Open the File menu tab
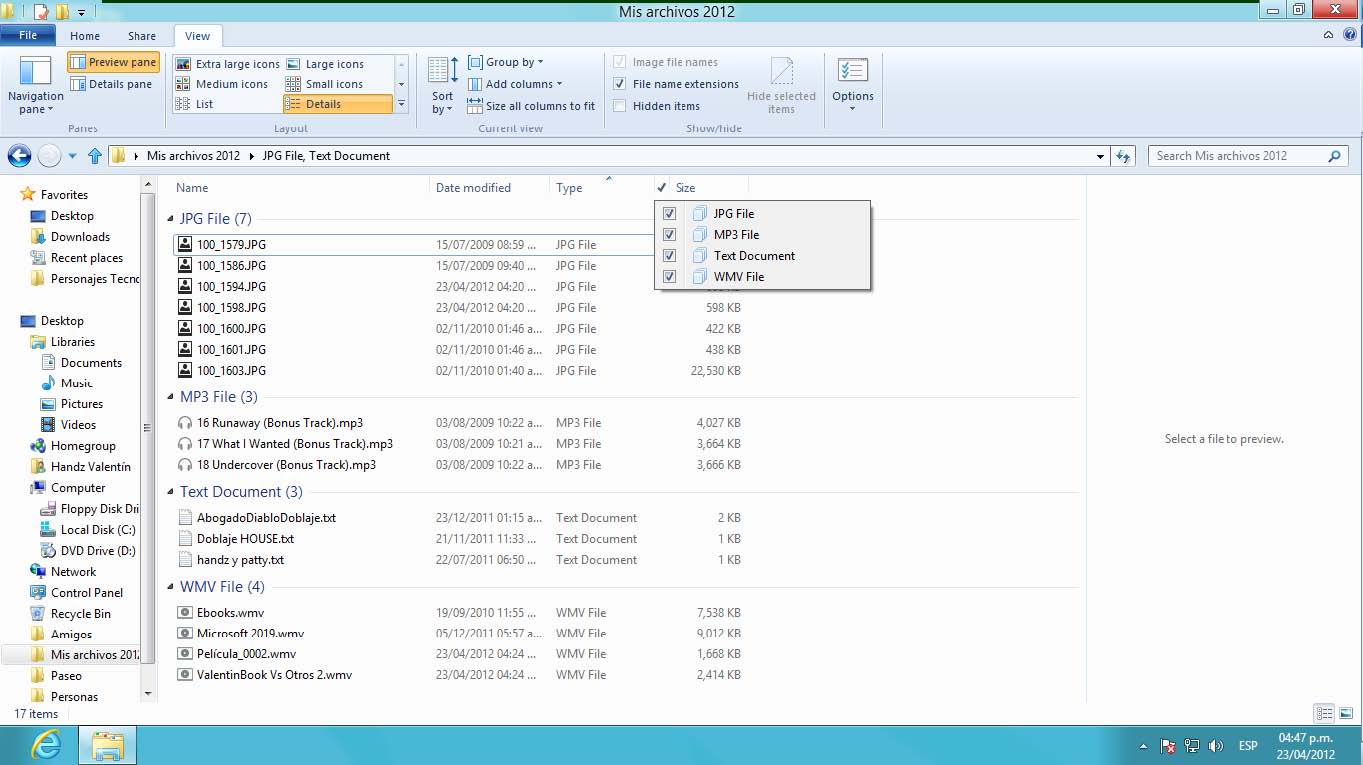The image size is (1363, 765). tap(28, 36)
